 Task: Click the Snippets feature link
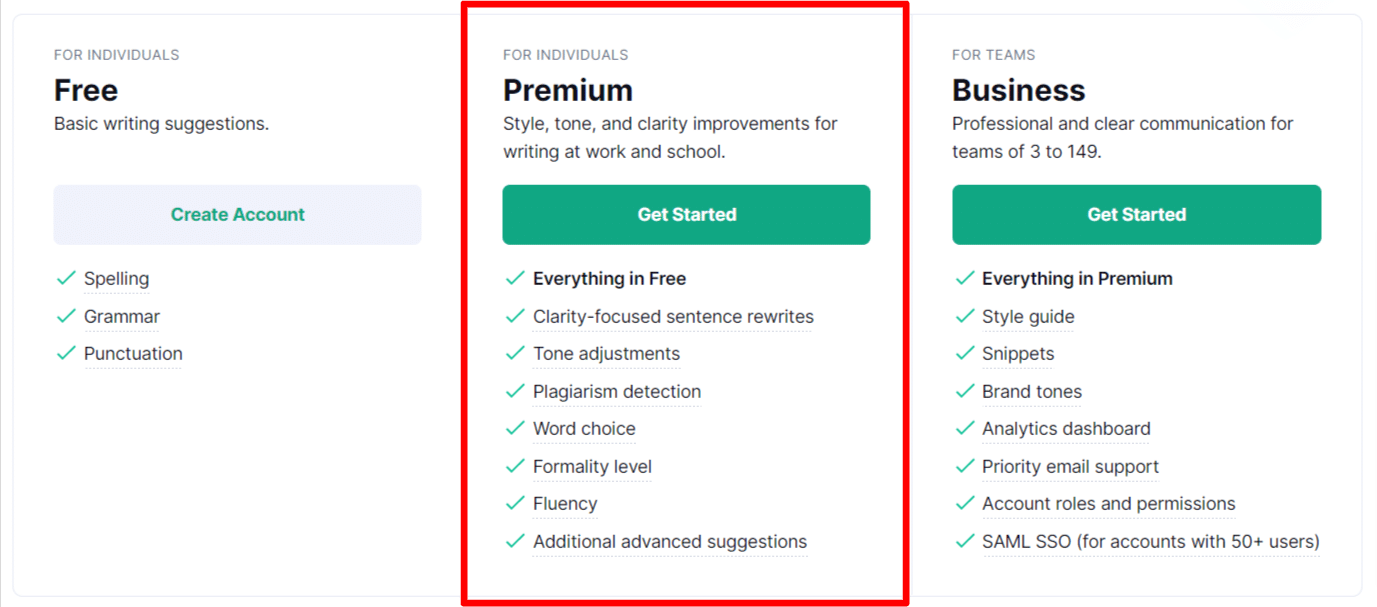click(1017, 354)
